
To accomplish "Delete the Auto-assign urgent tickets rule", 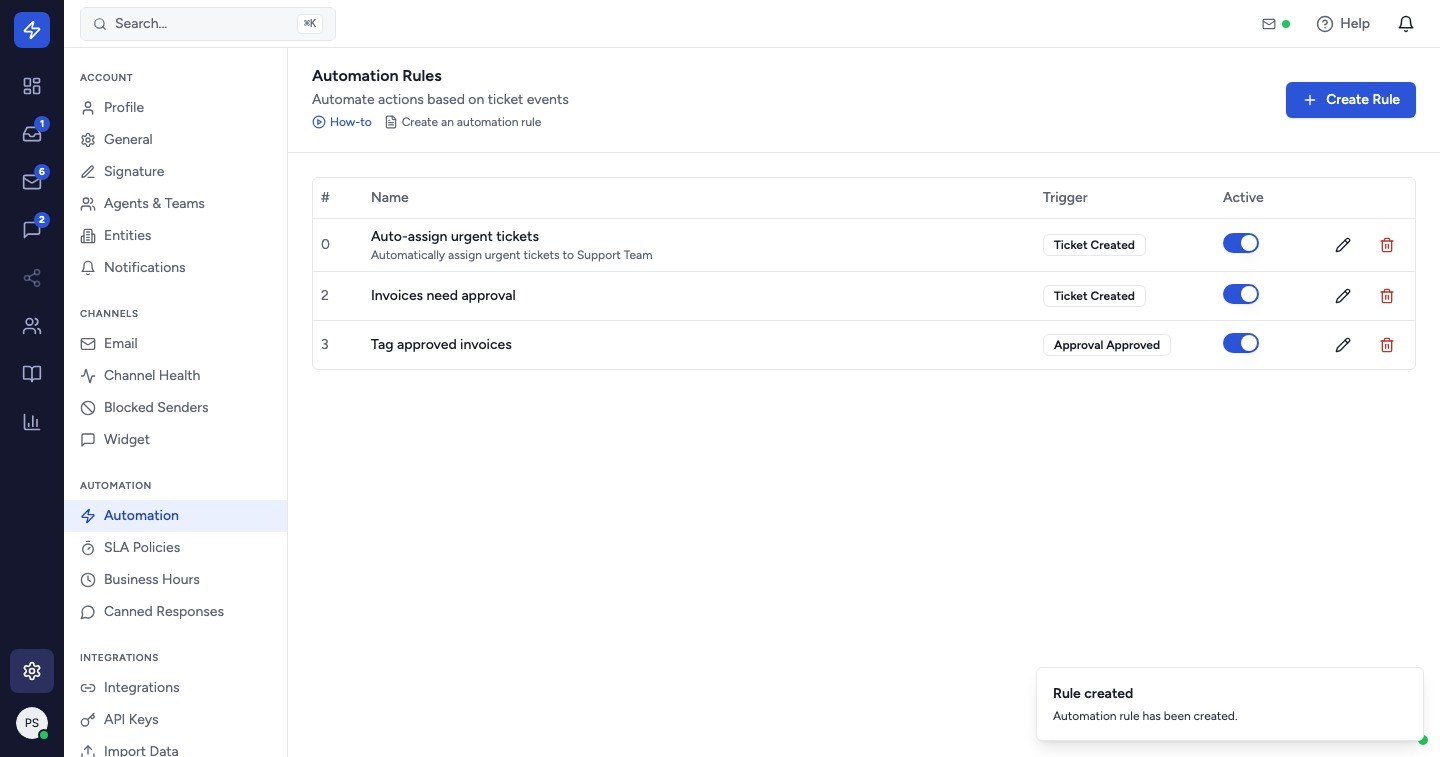I will click(1387, 245).
